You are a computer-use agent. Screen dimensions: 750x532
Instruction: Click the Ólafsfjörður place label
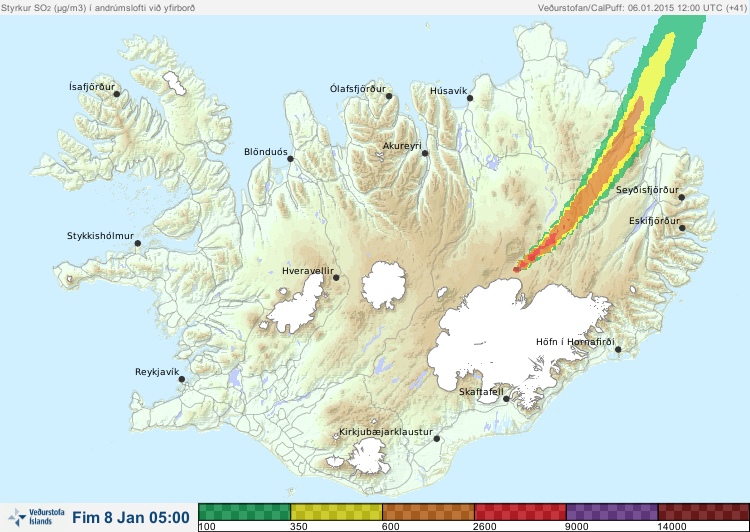tap(358, 89)
